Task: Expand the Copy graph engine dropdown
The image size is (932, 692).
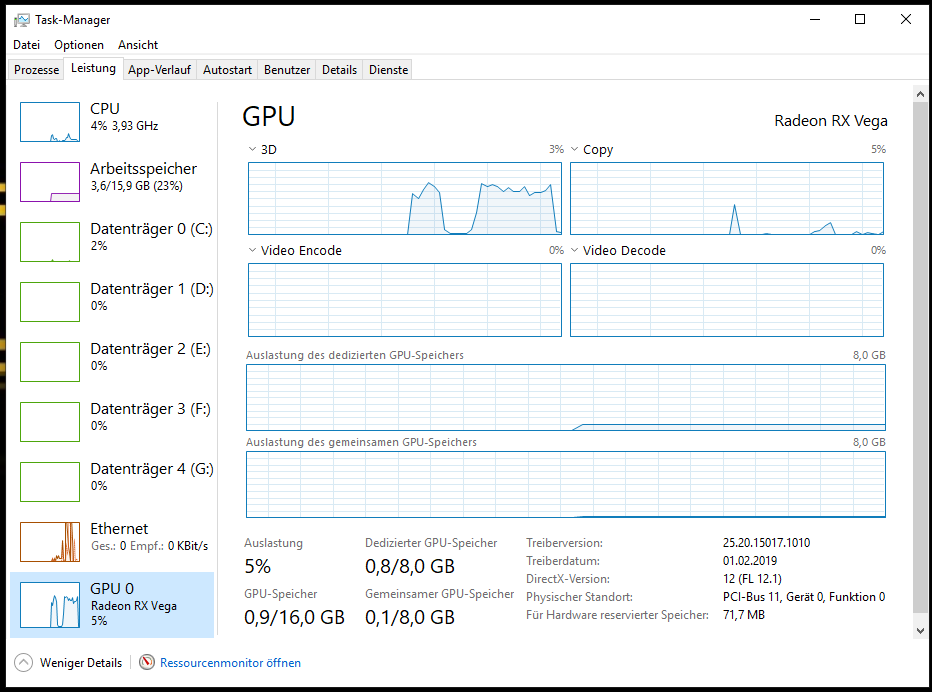Action: click(x=575, y=150)
